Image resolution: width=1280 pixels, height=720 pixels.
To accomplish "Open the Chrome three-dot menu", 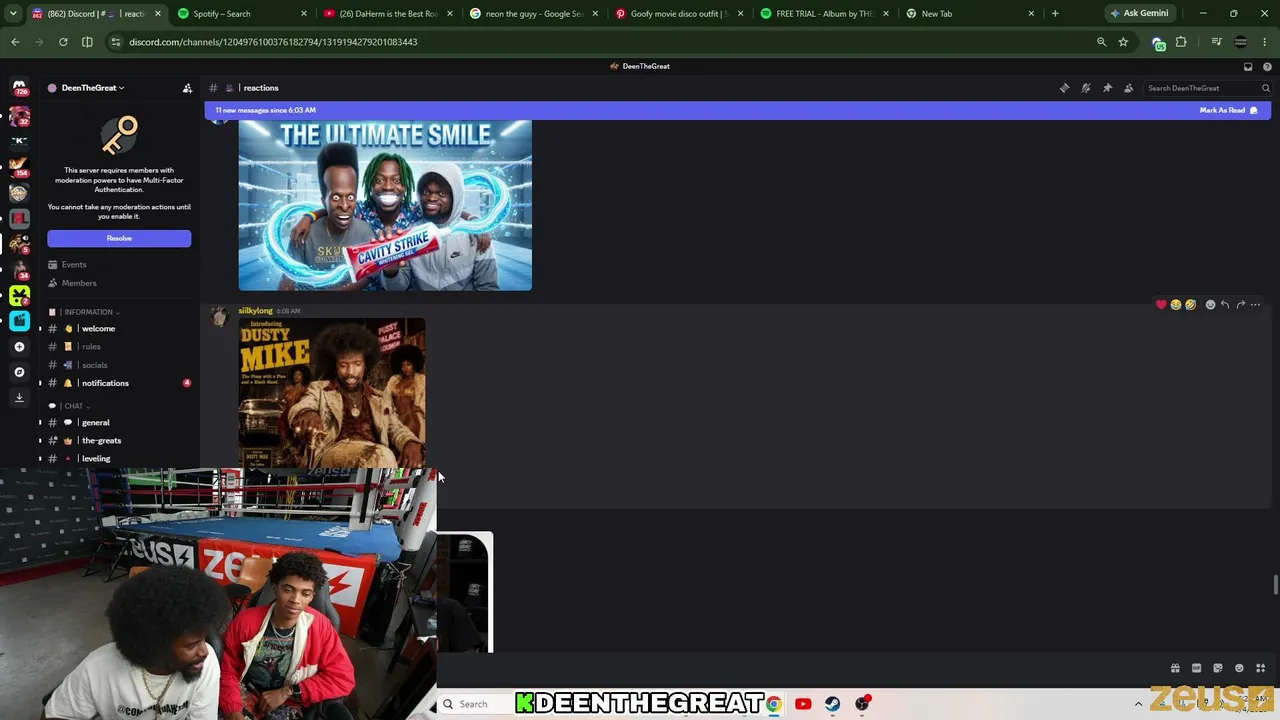I will [x=1265, y=42].
